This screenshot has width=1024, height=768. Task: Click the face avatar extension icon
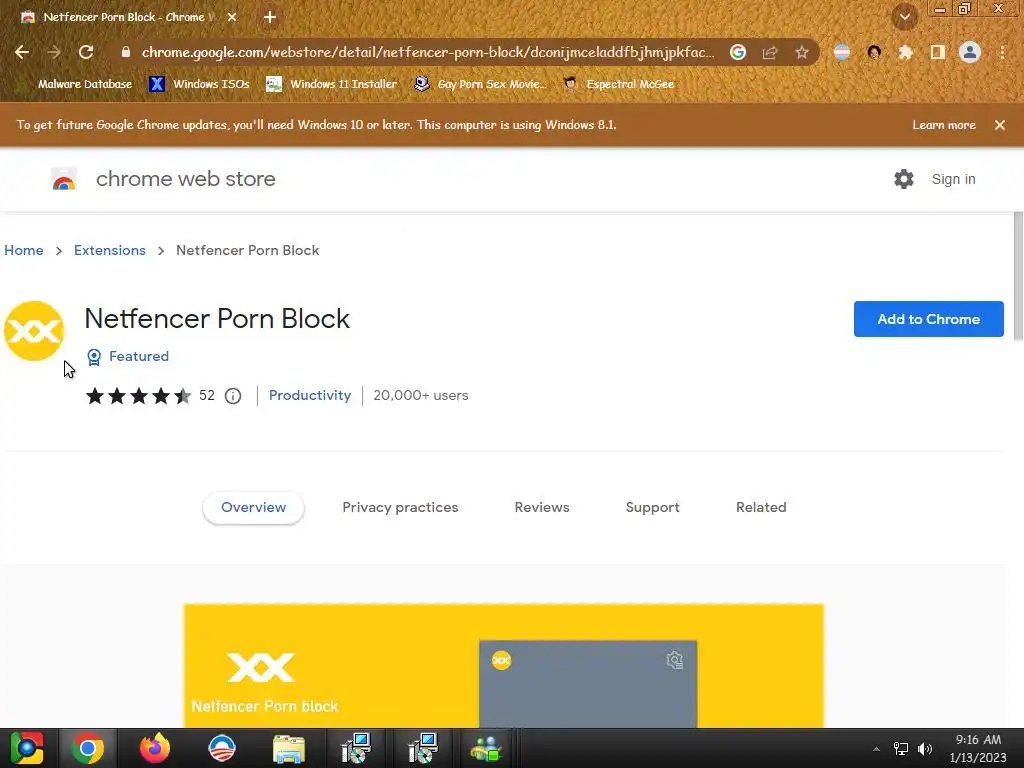tap(874, 52)
